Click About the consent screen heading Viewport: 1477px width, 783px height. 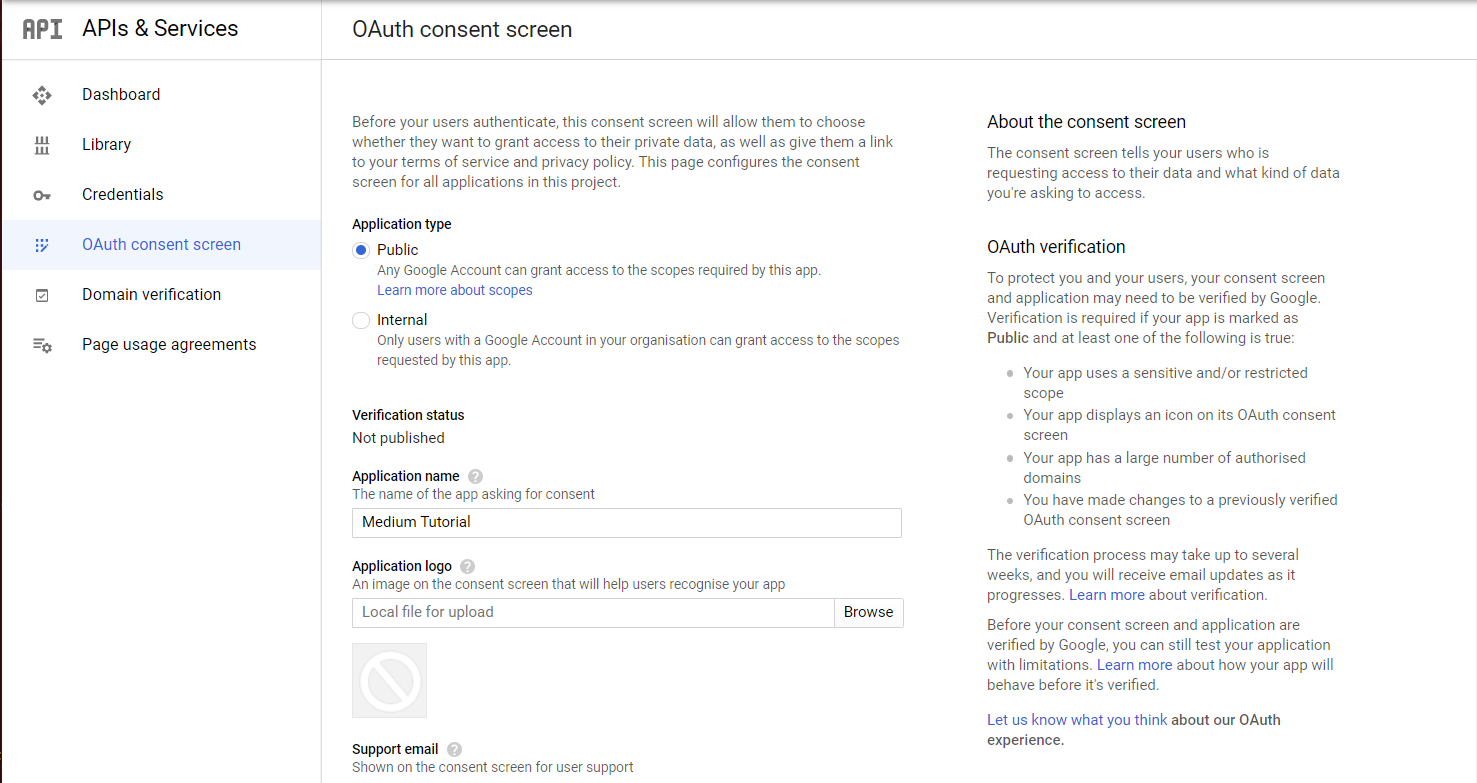click(1086, 122)
